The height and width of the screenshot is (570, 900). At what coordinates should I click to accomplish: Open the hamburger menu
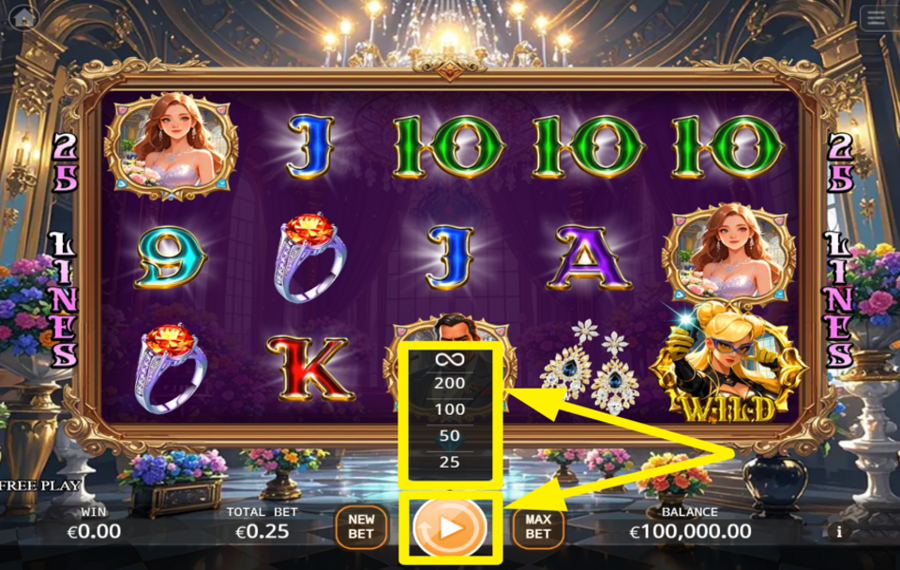coord(876,18)
